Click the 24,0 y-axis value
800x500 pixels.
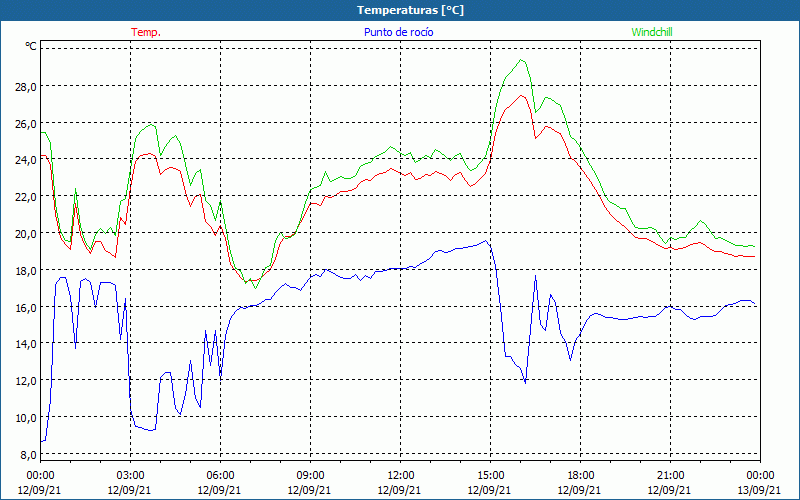point(26,160)
